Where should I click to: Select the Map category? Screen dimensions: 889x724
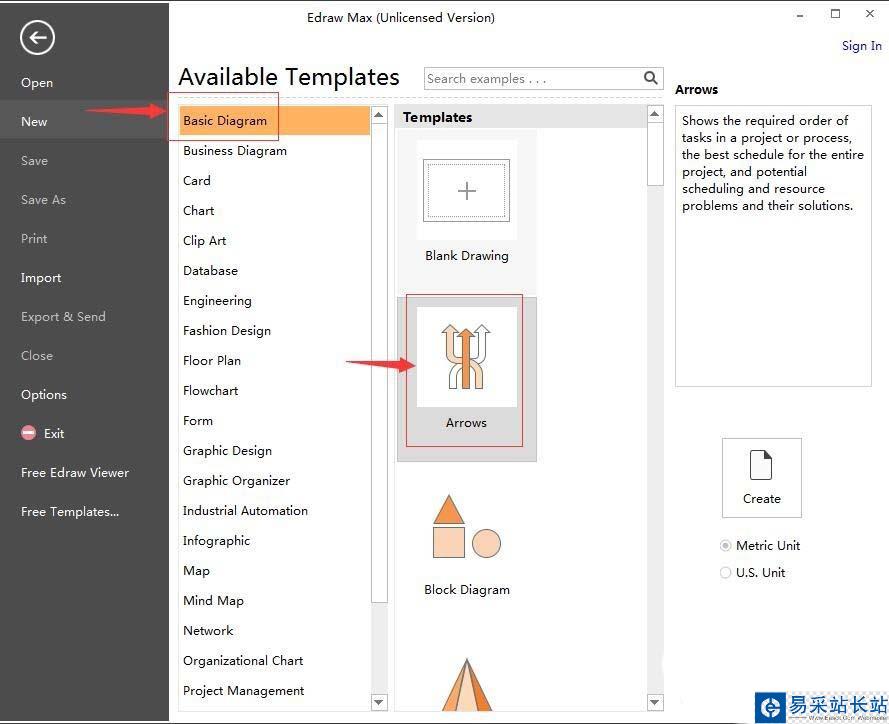196,571
